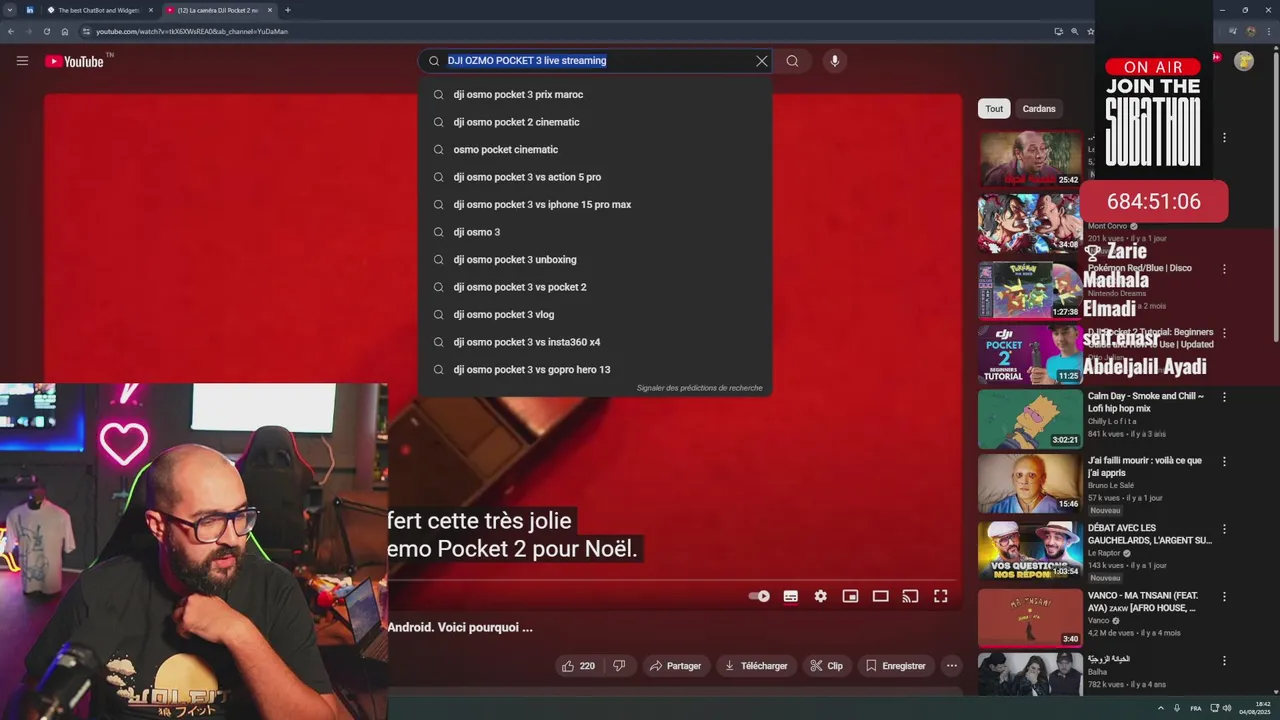Click the Télécharger download button
The image size is (1280, 720).
point(756,666)
